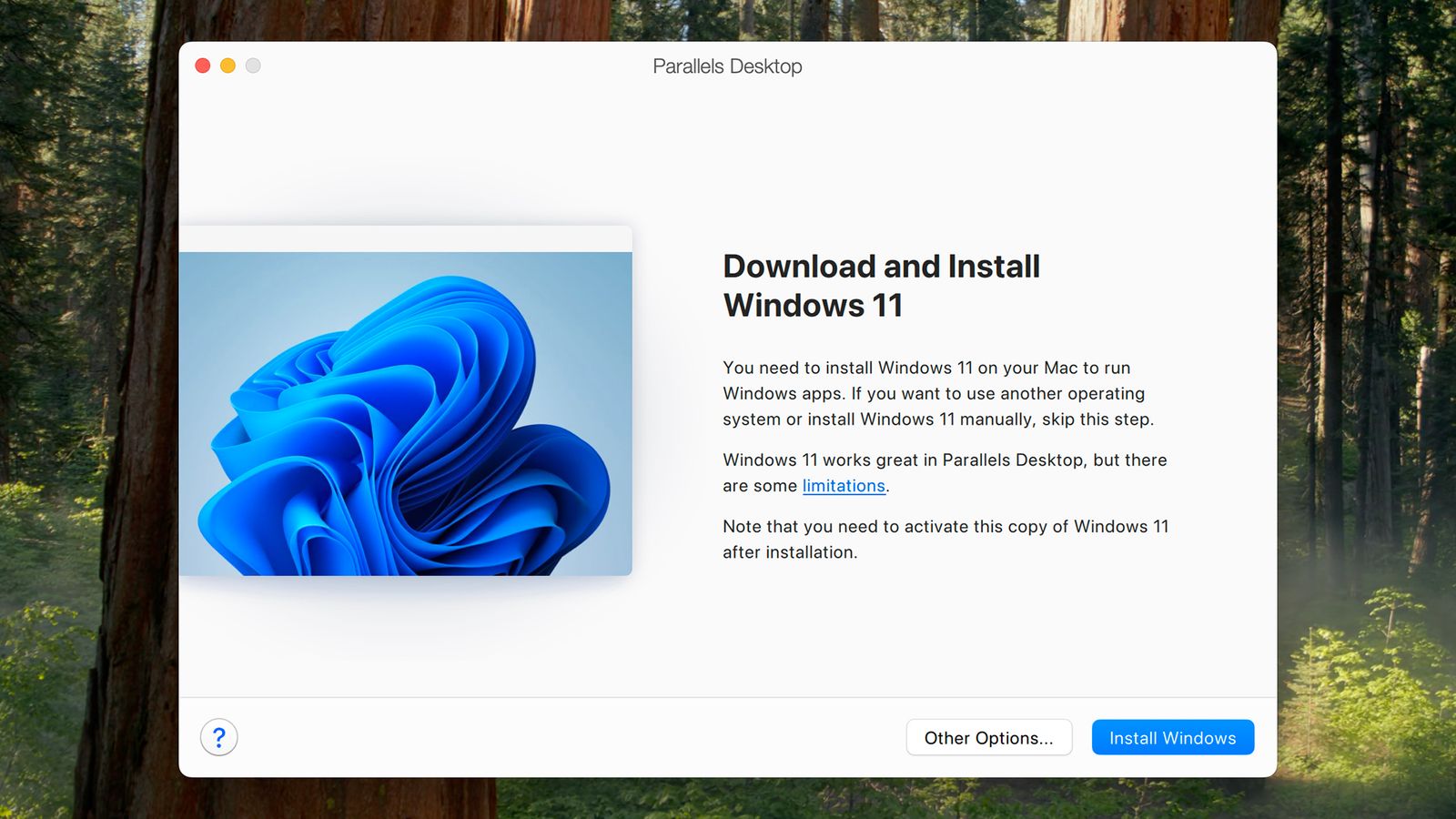
Task: Follow the limitations hyperlink
Action: (x=843, y=486)
